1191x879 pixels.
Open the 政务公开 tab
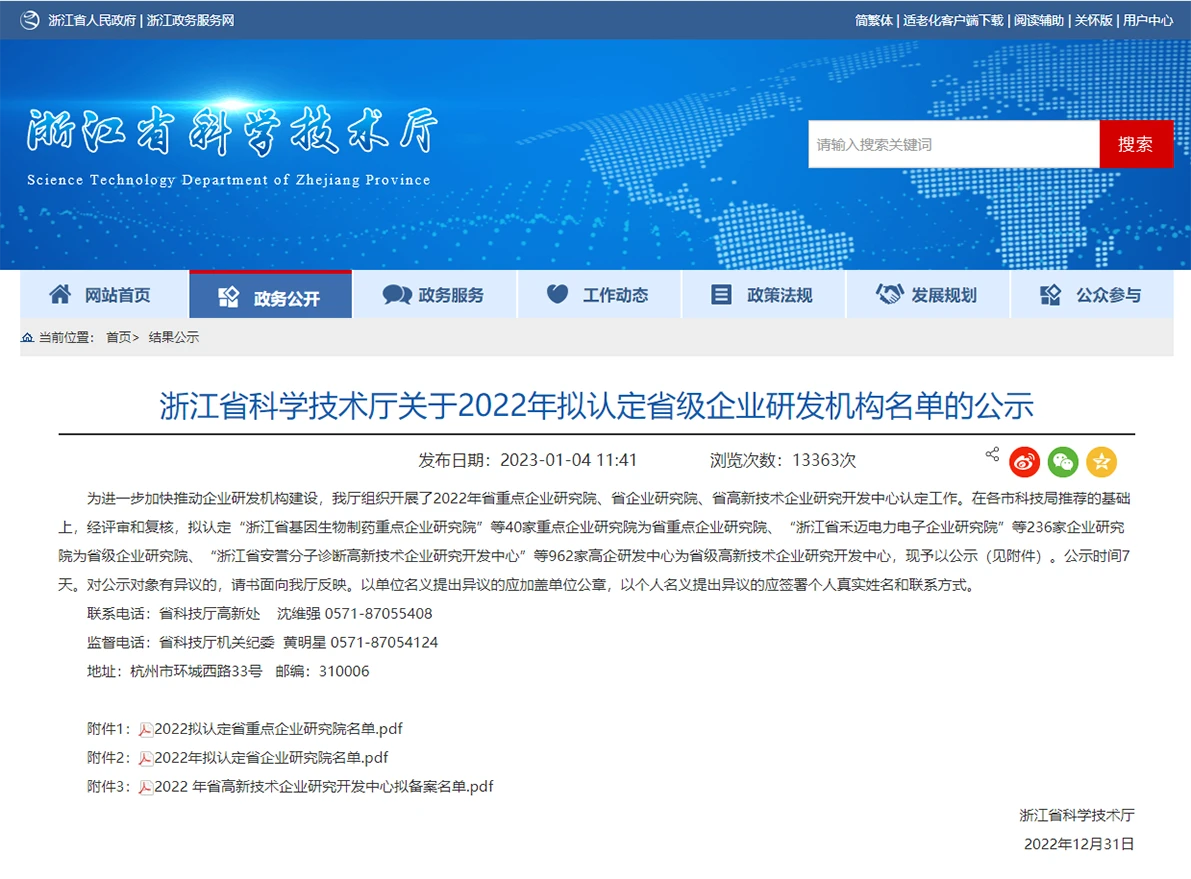[x=270, y=293]
